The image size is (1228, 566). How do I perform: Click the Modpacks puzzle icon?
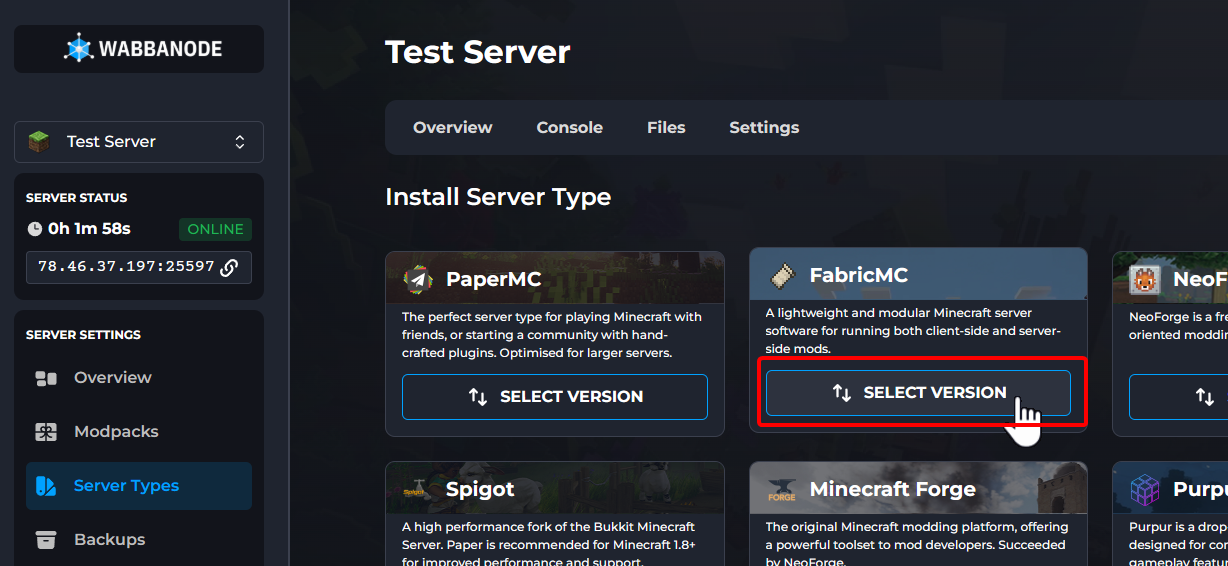coord(46,432)
